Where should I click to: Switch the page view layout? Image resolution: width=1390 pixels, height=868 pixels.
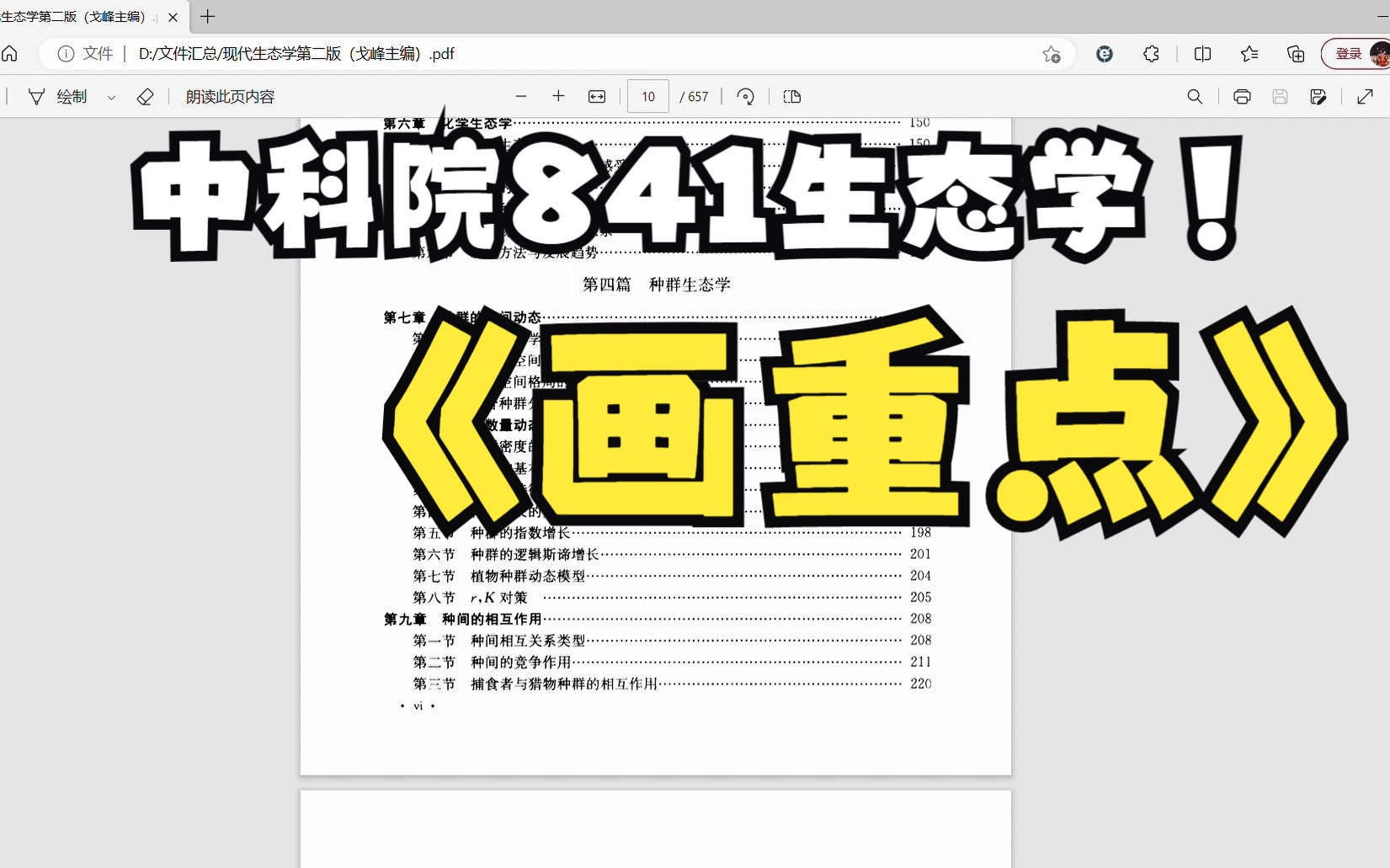click(x=792, y=97)
